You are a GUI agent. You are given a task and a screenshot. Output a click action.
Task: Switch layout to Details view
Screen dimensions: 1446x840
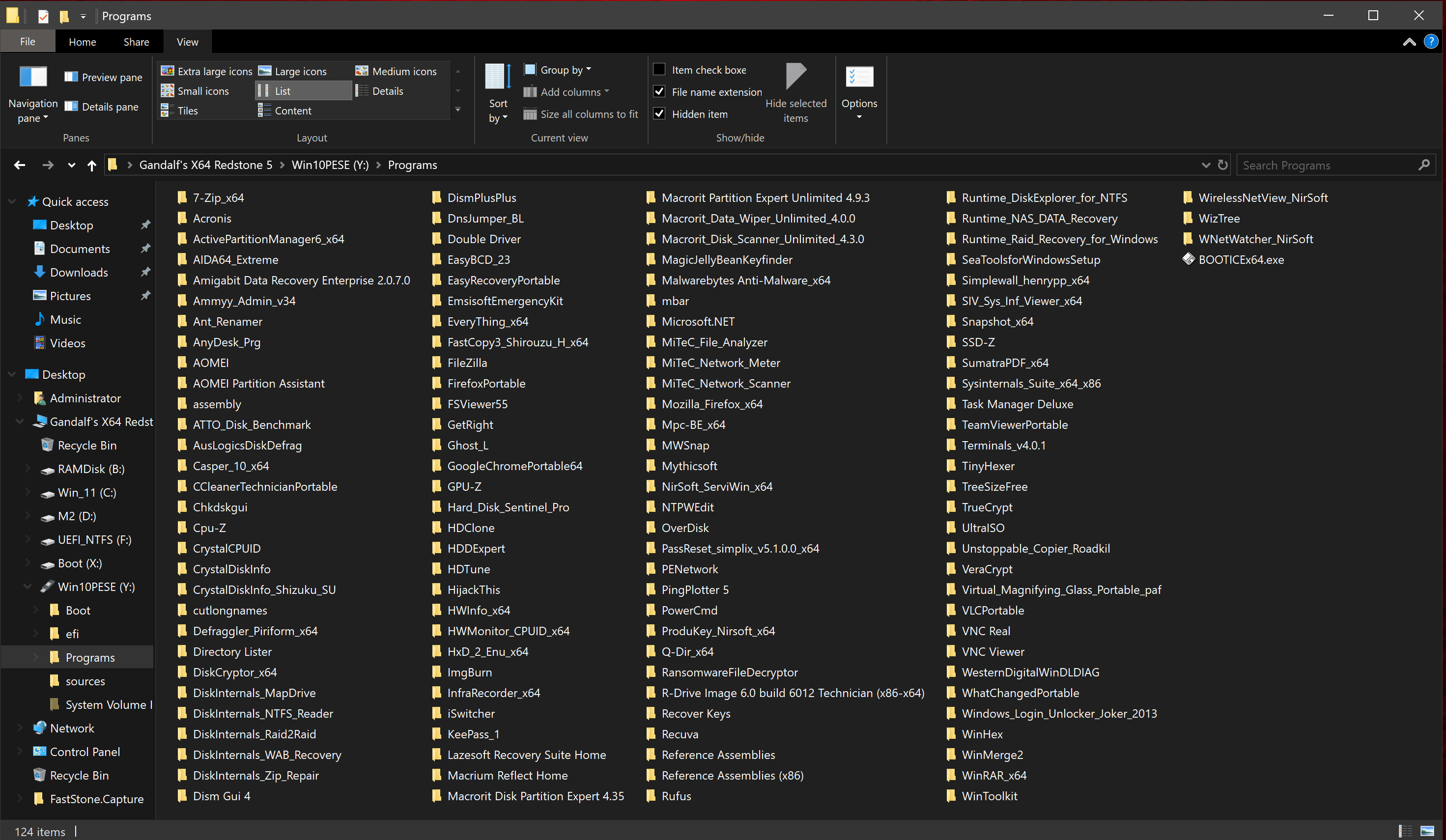coord(379,91)
